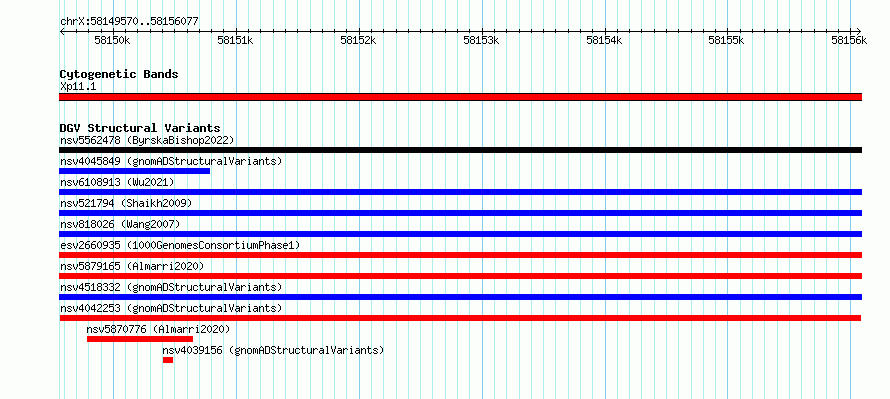Click the tiny red nsv4039156 variant bar
Screen dimensions: 890x399
click(x=167, y=360)
